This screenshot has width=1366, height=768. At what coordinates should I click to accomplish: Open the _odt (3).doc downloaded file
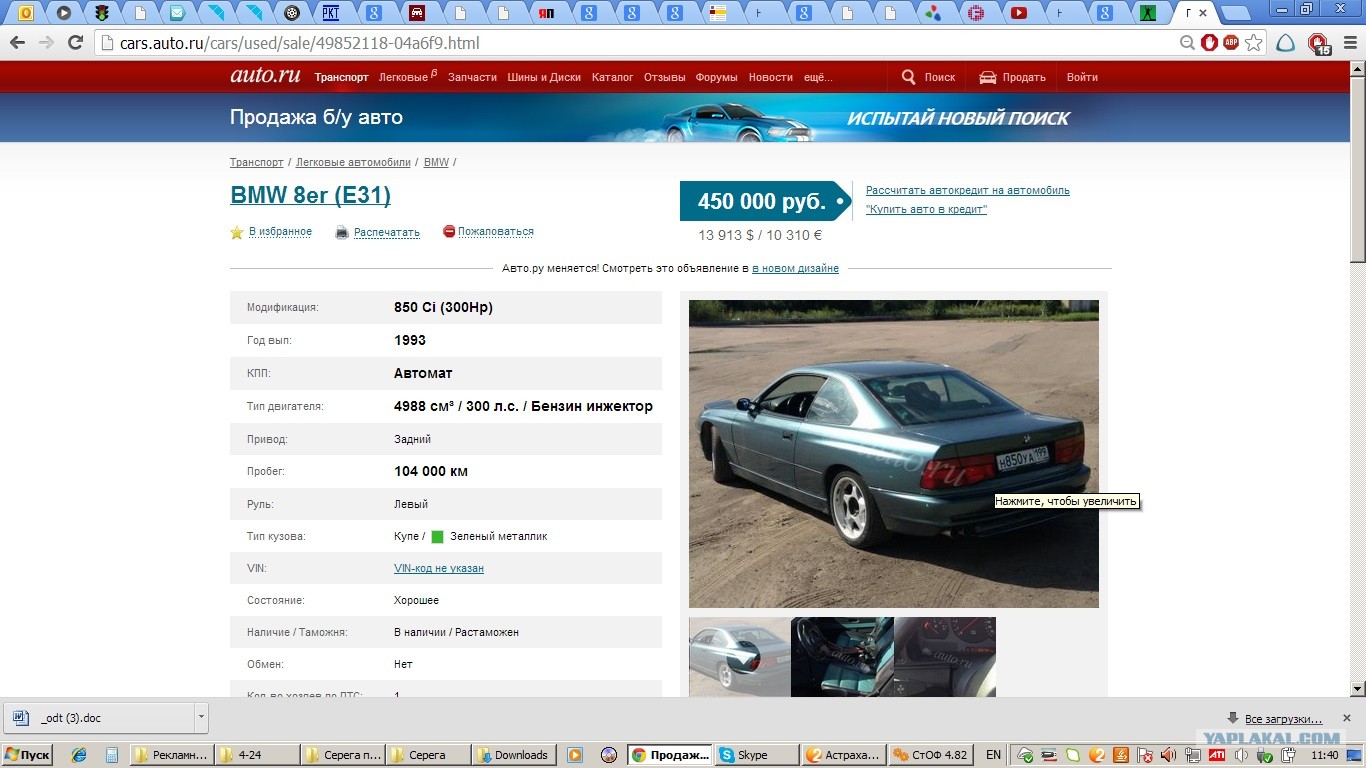pos(100,718)
